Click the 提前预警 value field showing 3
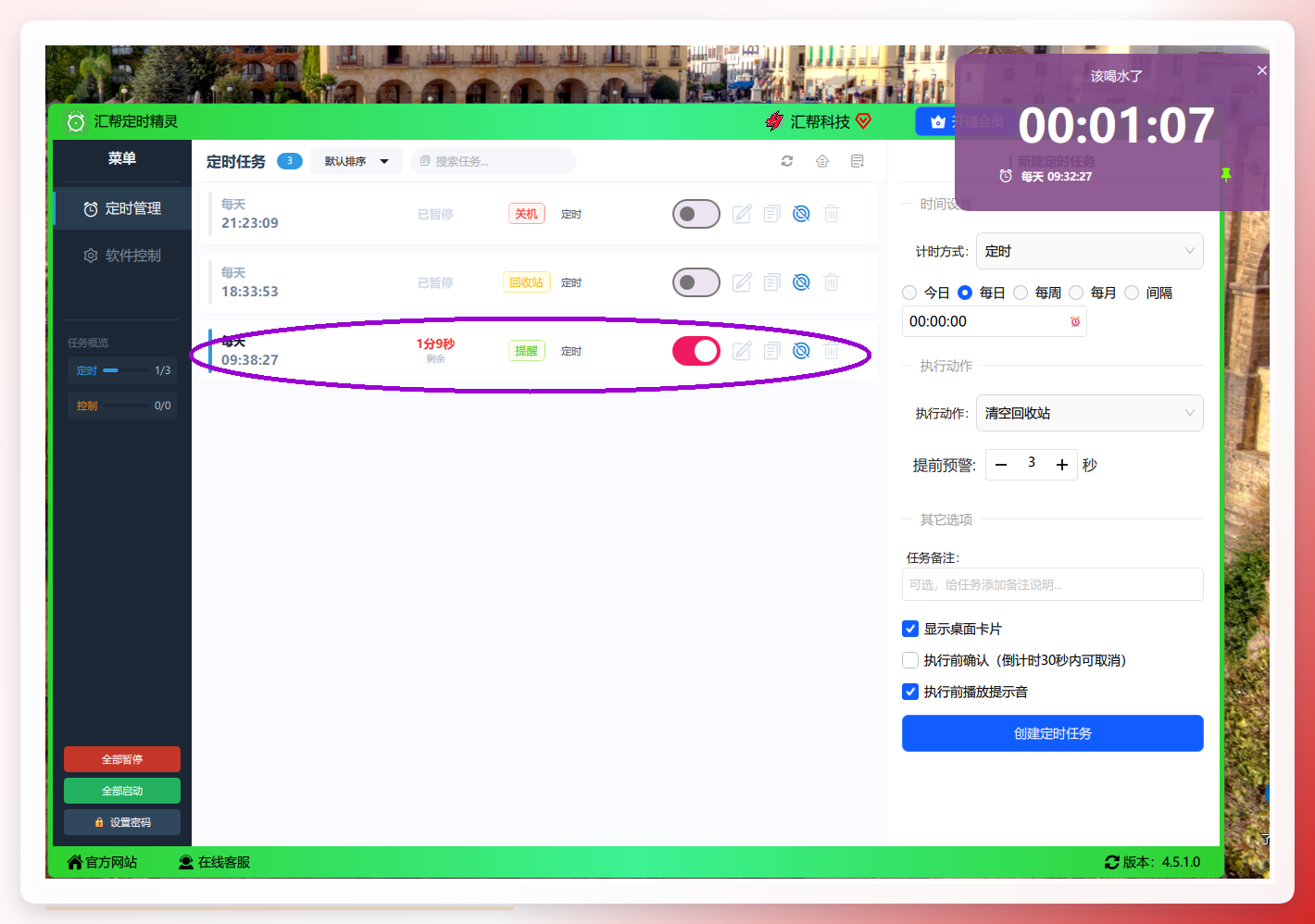This screenshot has height=924, width=1315. pyautogui.click(x=1032, y=463)
